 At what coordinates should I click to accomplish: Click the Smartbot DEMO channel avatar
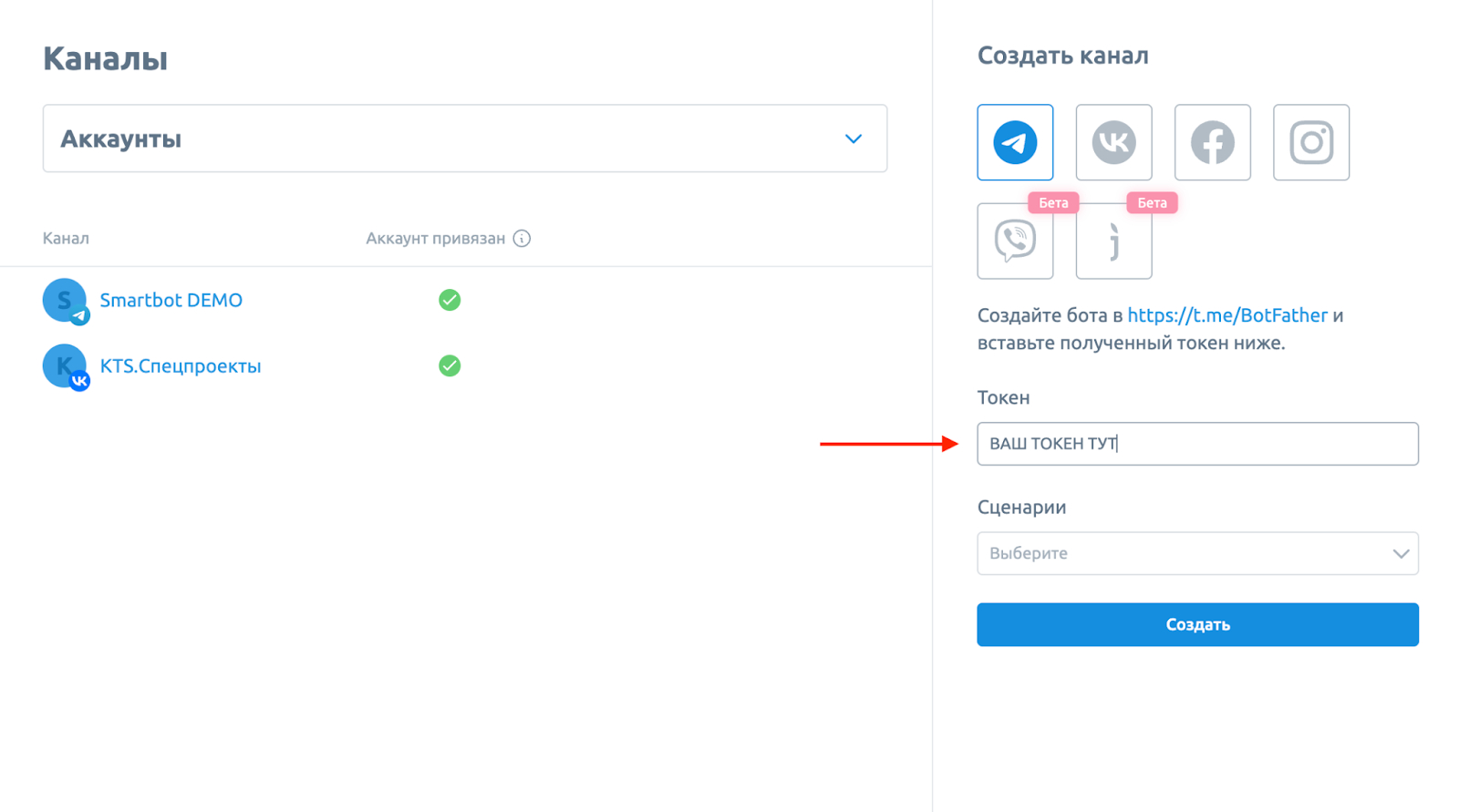pyautogui.click(x=65, y=301)
